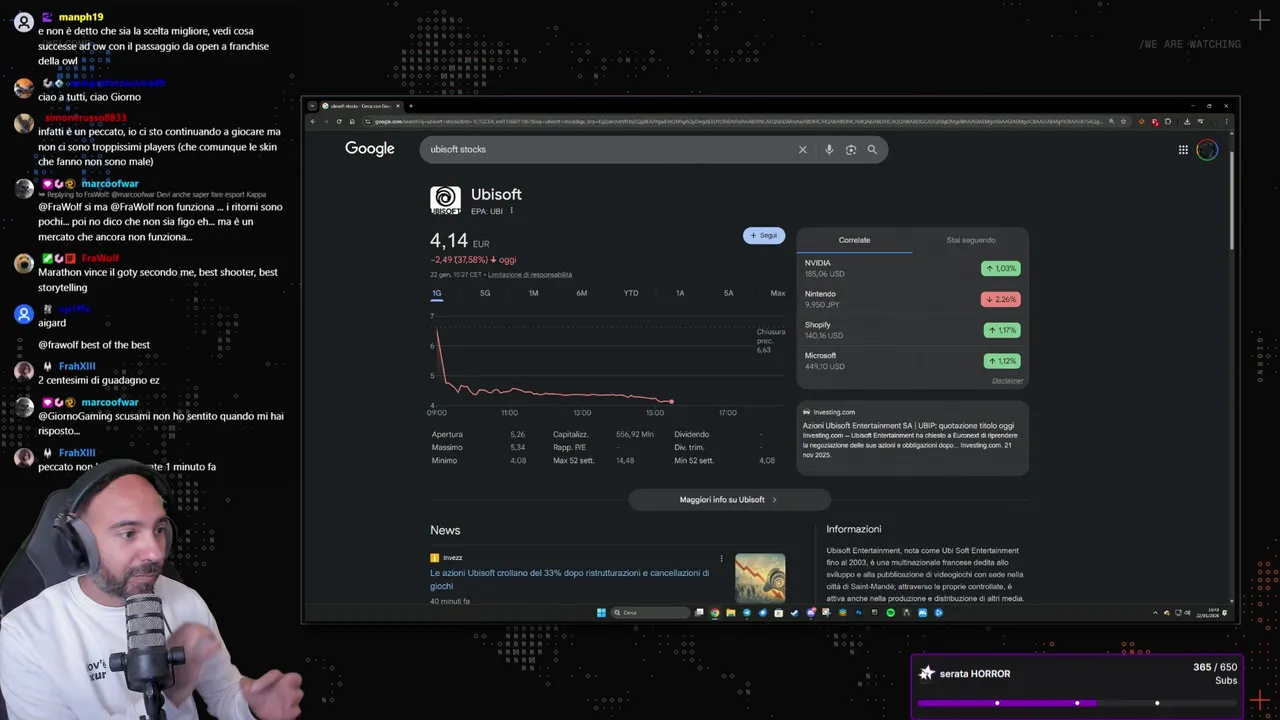Open the tab search dropdown arrow
This screenshot has height=720, width=1280.
(x=313, y=106)
